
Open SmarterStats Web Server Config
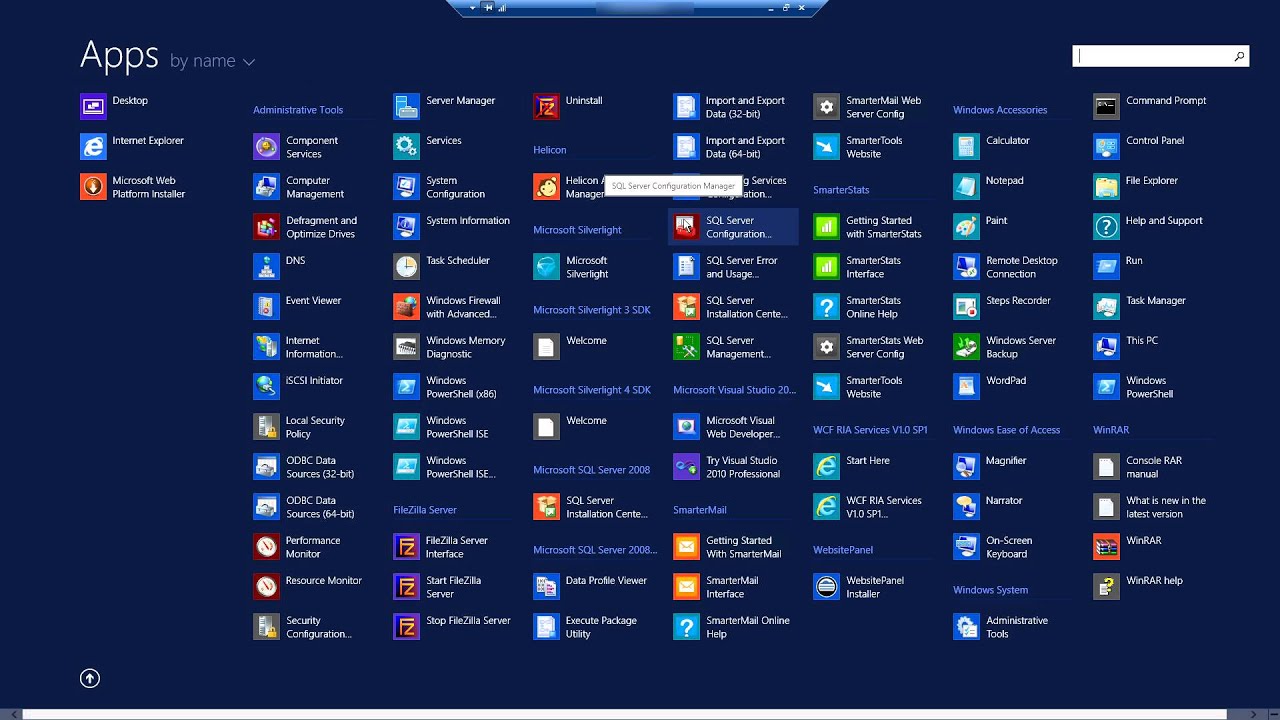point(869,347)
